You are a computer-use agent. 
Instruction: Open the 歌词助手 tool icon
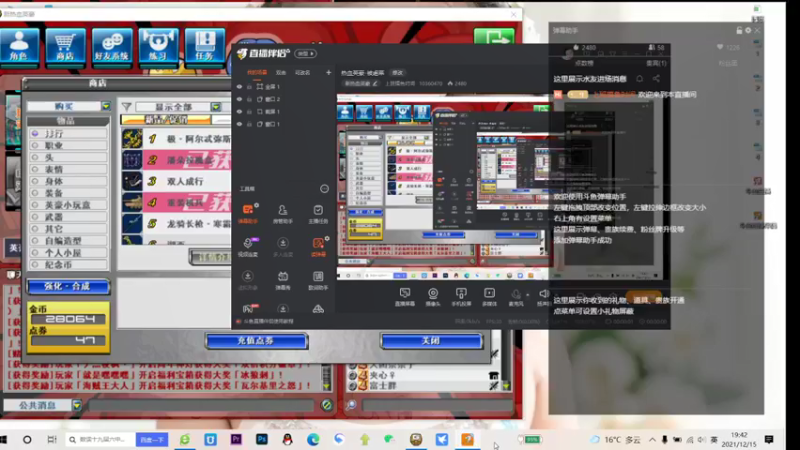click(318, 280)
